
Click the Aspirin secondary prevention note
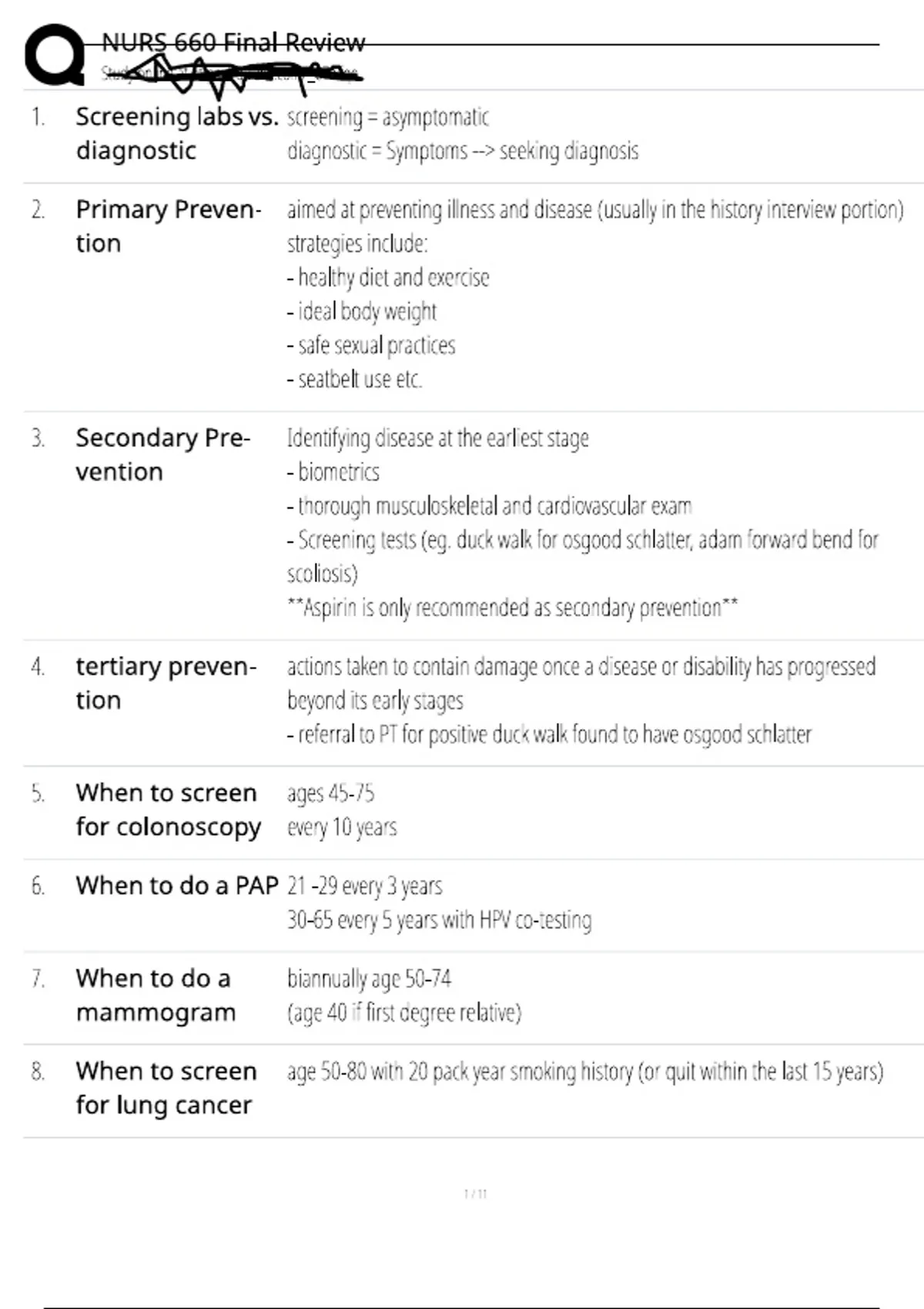(512, 608)
